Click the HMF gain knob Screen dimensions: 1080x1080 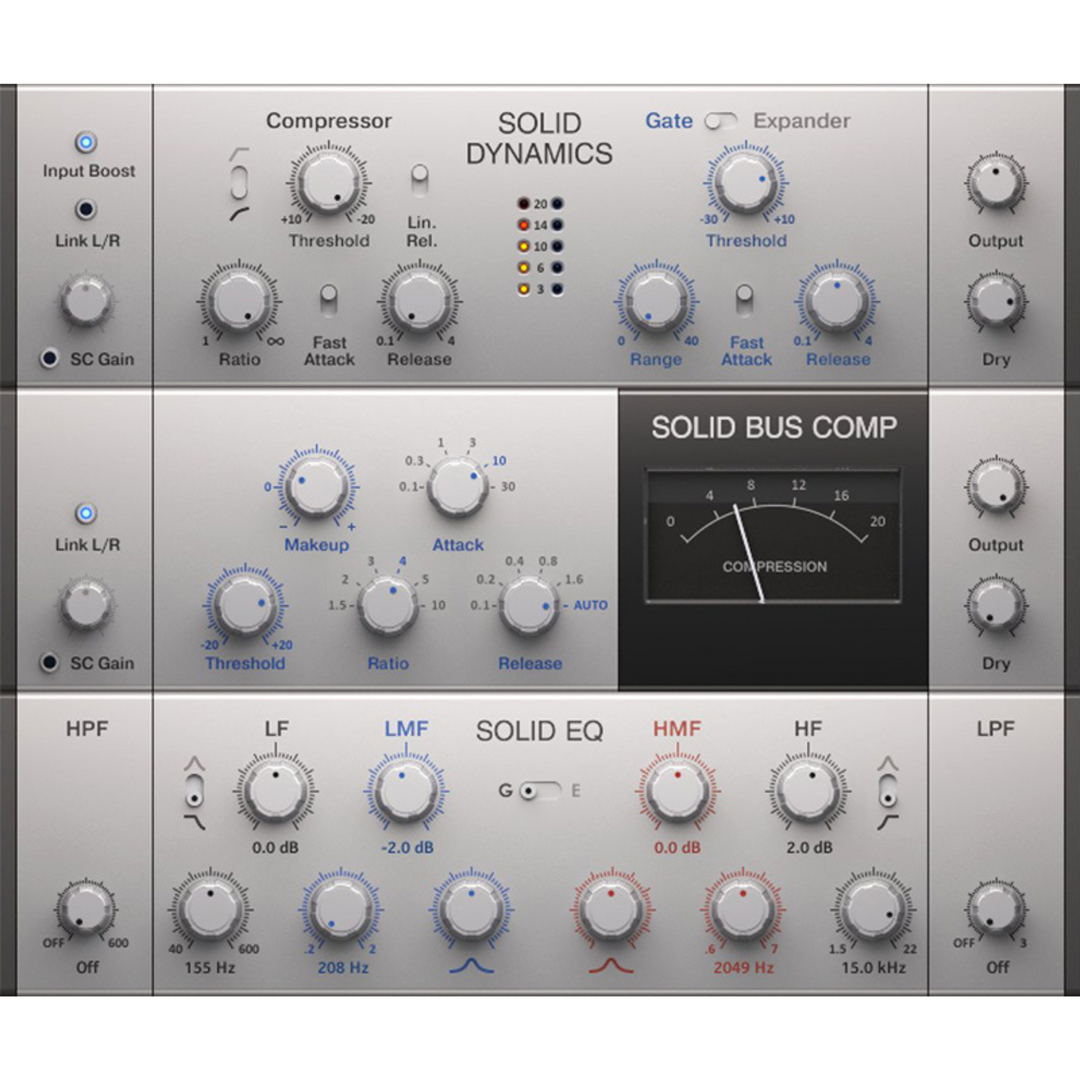click(x=677, y=790)
